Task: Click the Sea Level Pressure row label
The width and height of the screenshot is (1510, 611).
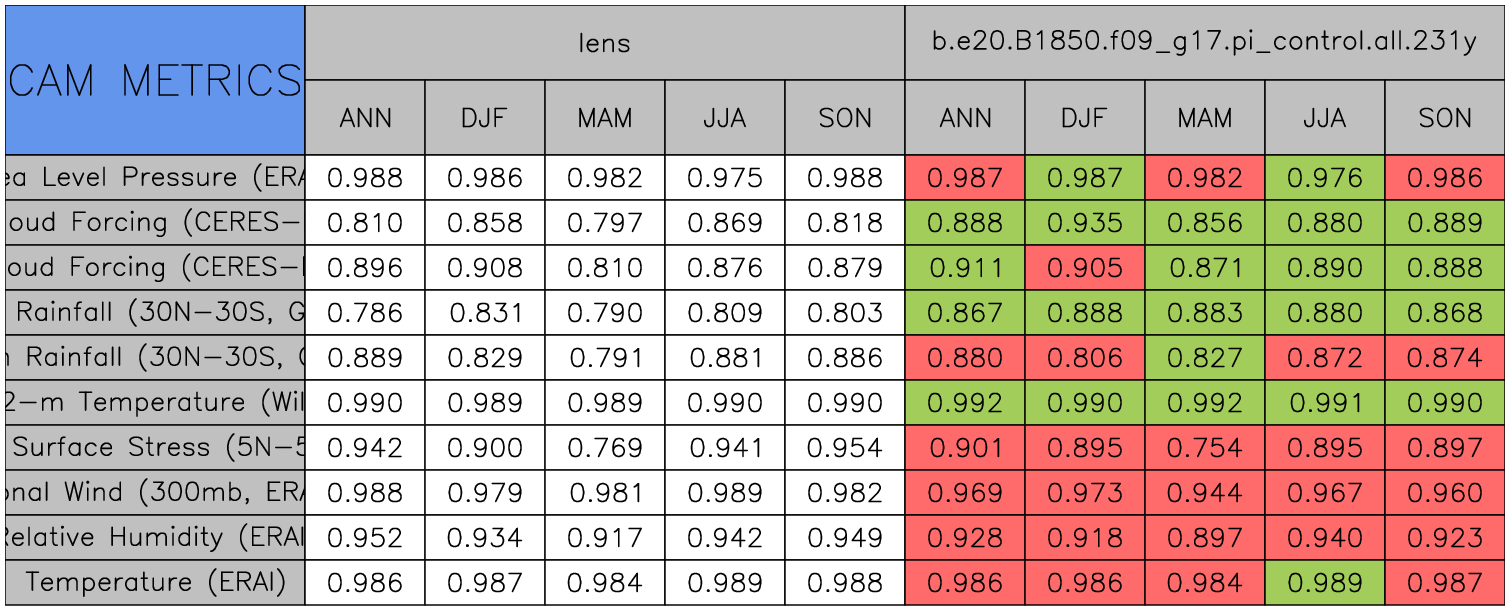Action: pos(155,178)
